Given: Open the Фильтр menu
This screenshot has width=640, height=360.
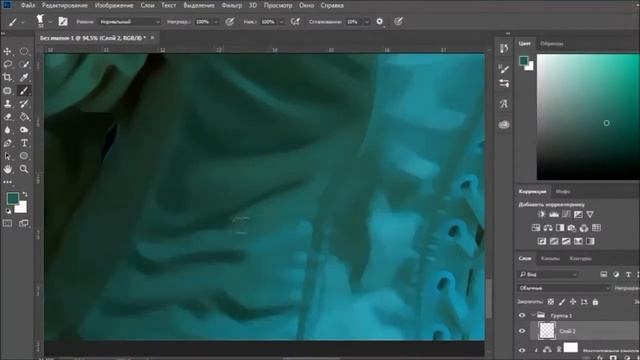Looking at the screenshot, I should coord(232,5).
